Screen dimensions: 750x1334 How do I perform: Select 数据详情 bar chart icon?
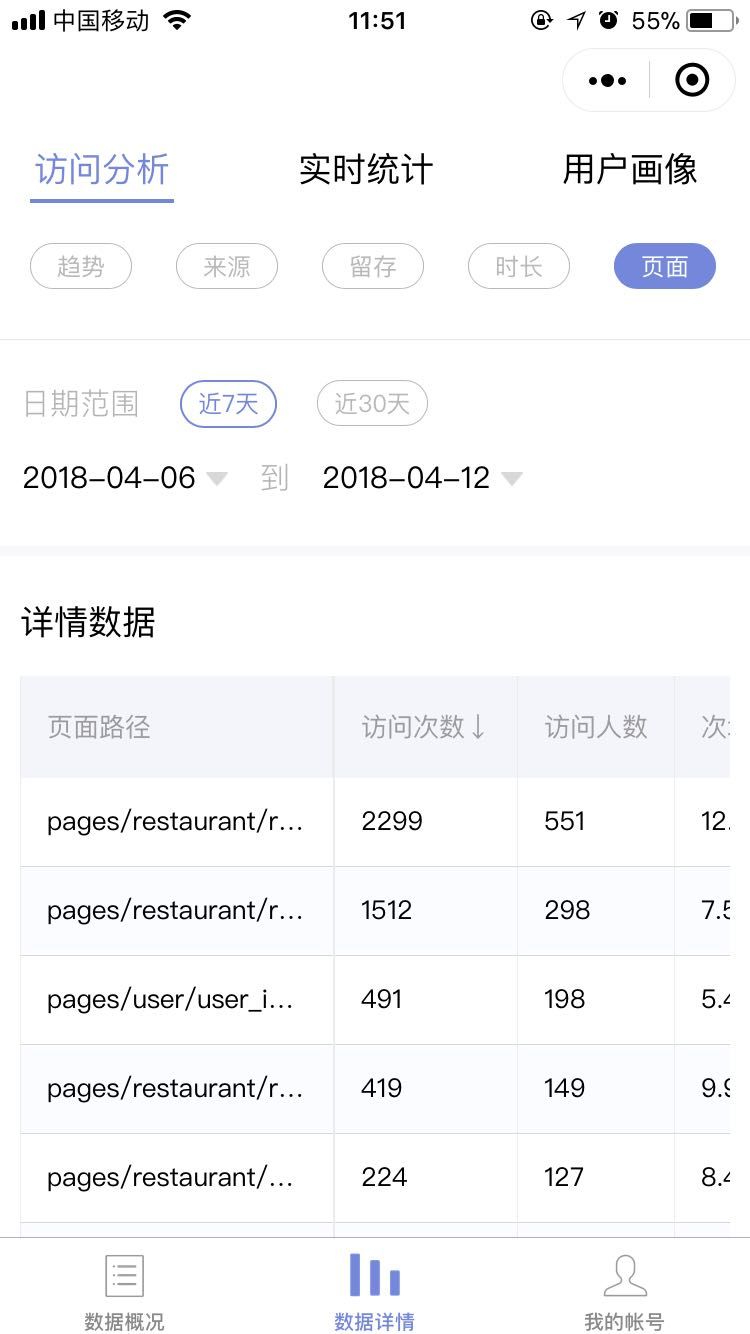tap(375, 1275)
